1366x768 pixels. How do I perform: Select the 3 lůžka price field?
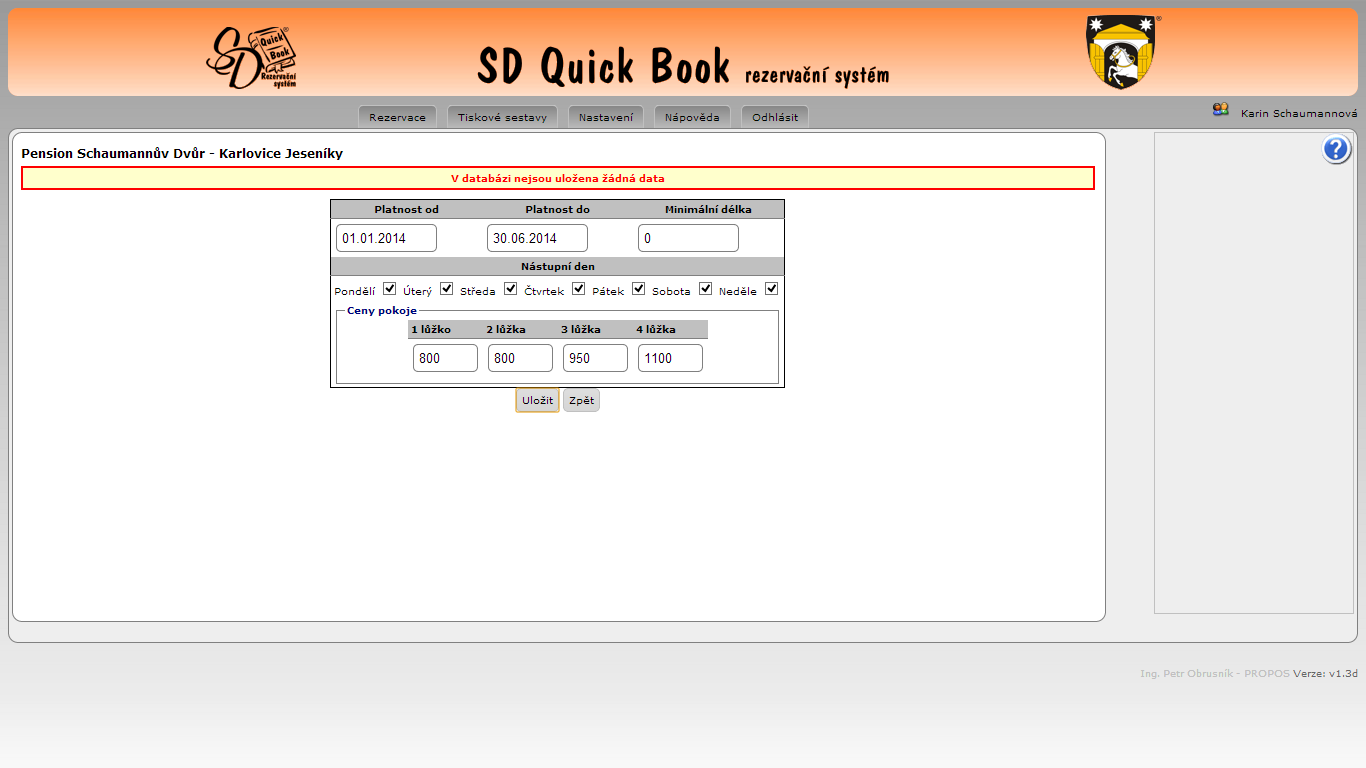[595, 358]
